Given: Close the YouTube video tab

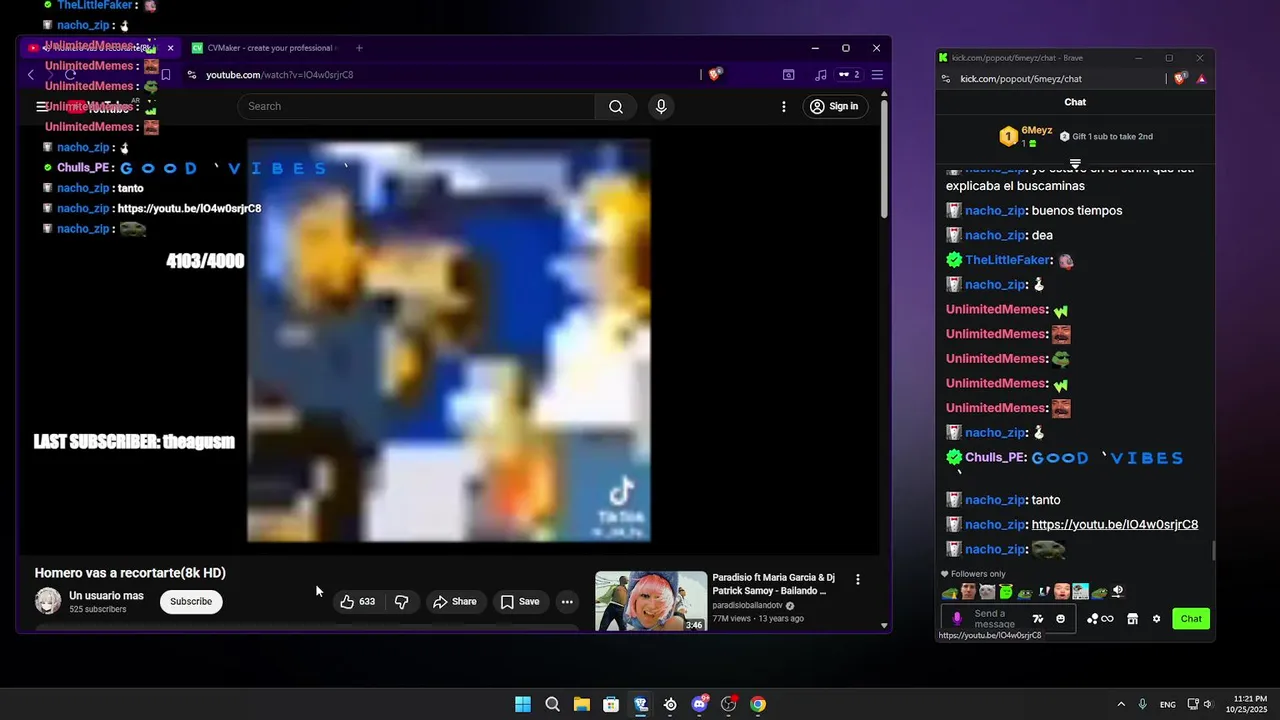Looking at the screenshot, I should click(170, 48).
